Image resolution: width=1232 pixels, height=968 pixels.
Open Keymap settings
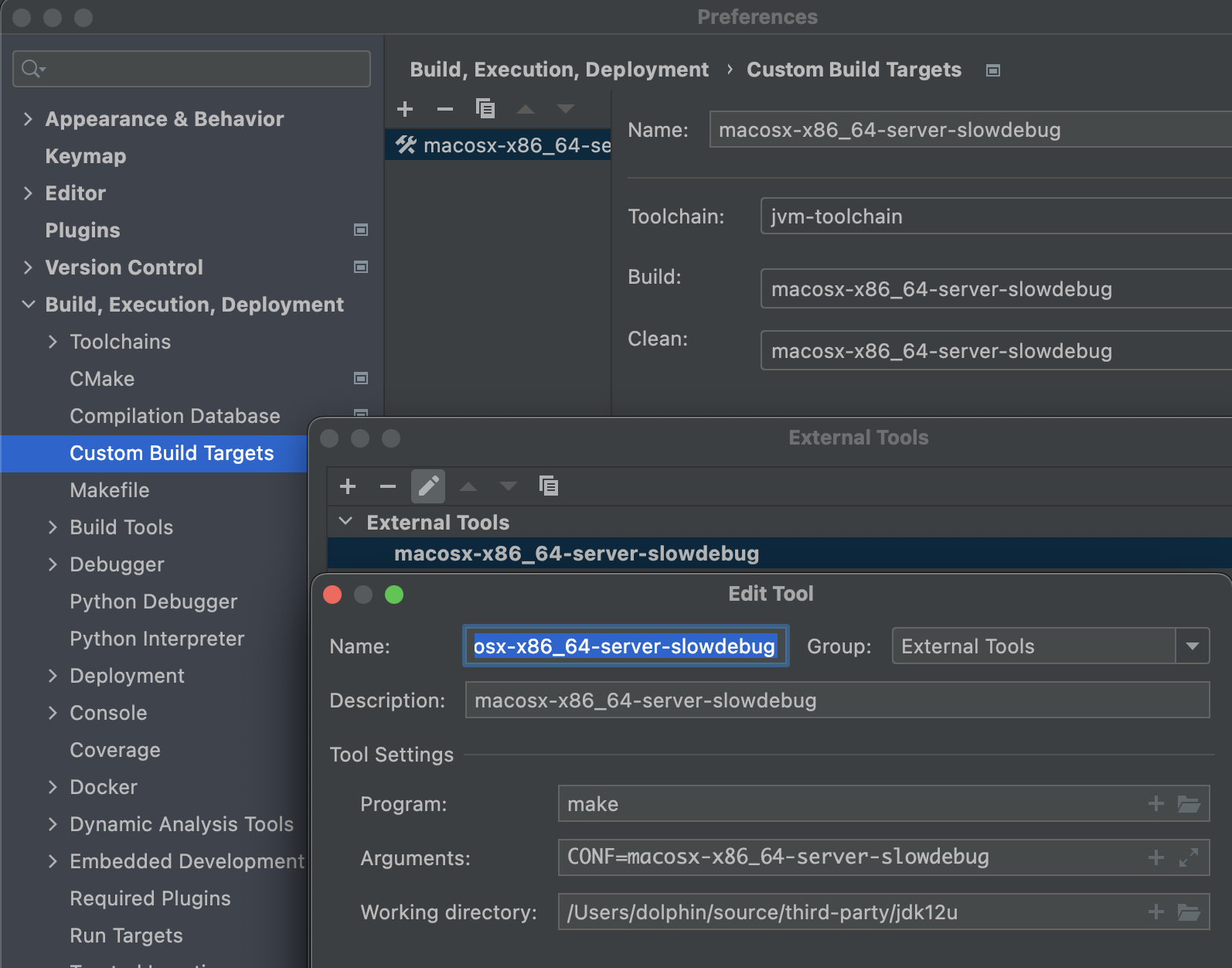(86, 156)
